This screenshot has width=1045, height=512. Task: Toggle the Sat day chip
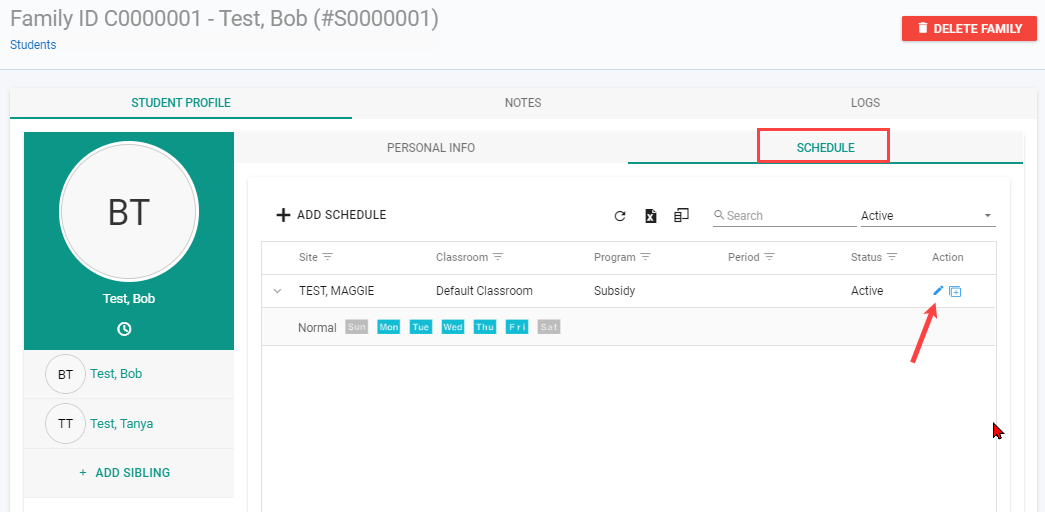click(549, 327)
